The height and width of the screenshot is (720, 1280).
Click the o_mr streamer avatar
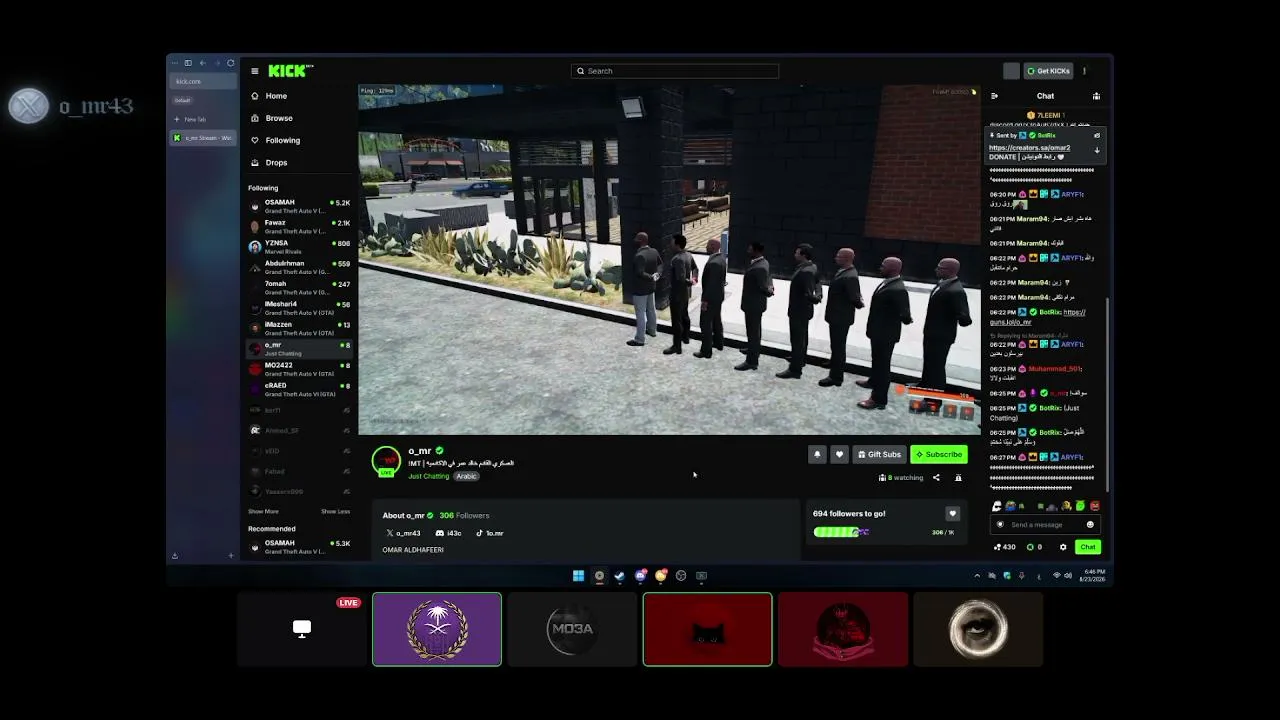pos(386,461)
